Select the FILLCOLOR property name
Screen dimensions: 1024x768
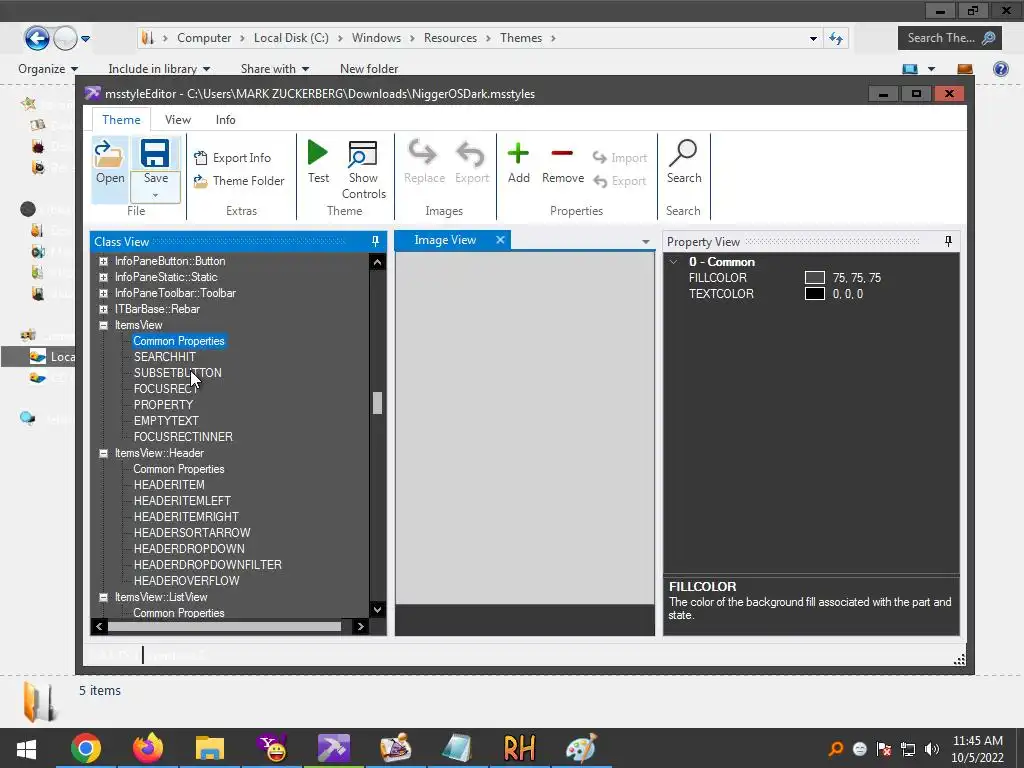[718, 278]
